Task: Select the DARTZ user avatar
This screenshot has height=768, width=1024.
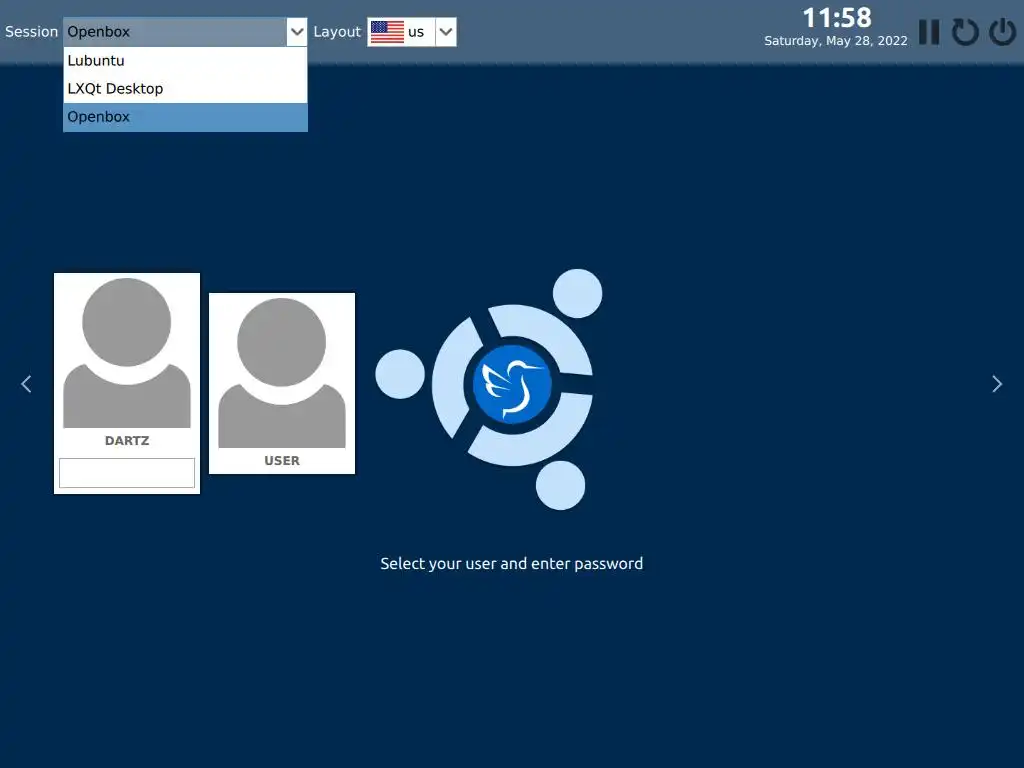Action: pyautogui.click(x=127, y=353)
